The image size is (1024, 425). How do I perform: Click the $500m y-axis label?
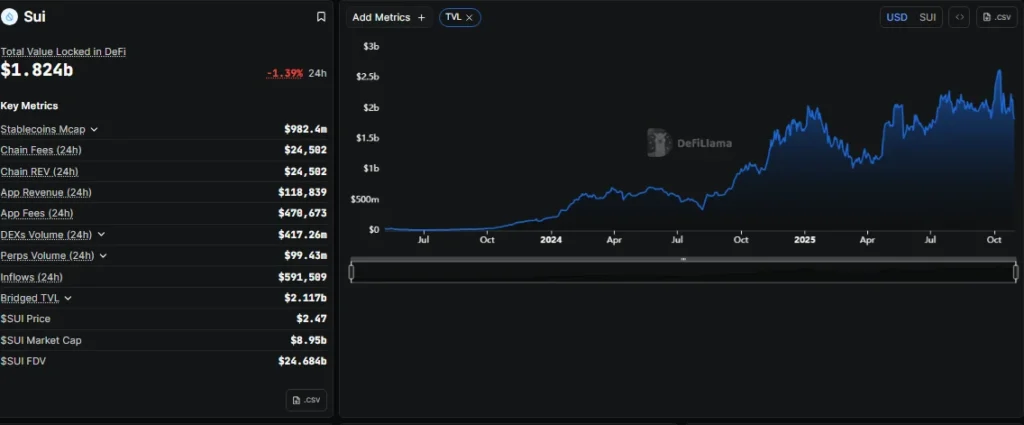point(365,199)
